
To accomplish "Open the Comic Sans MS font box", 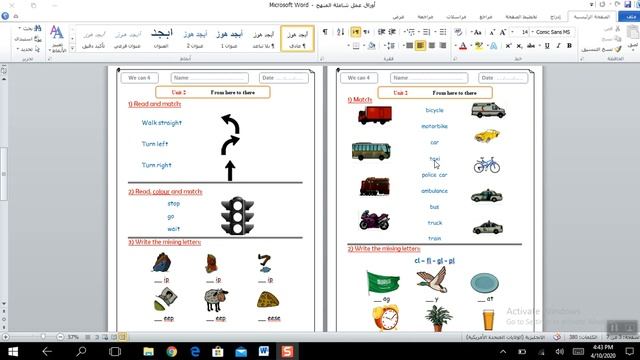I will pos(553,32).
